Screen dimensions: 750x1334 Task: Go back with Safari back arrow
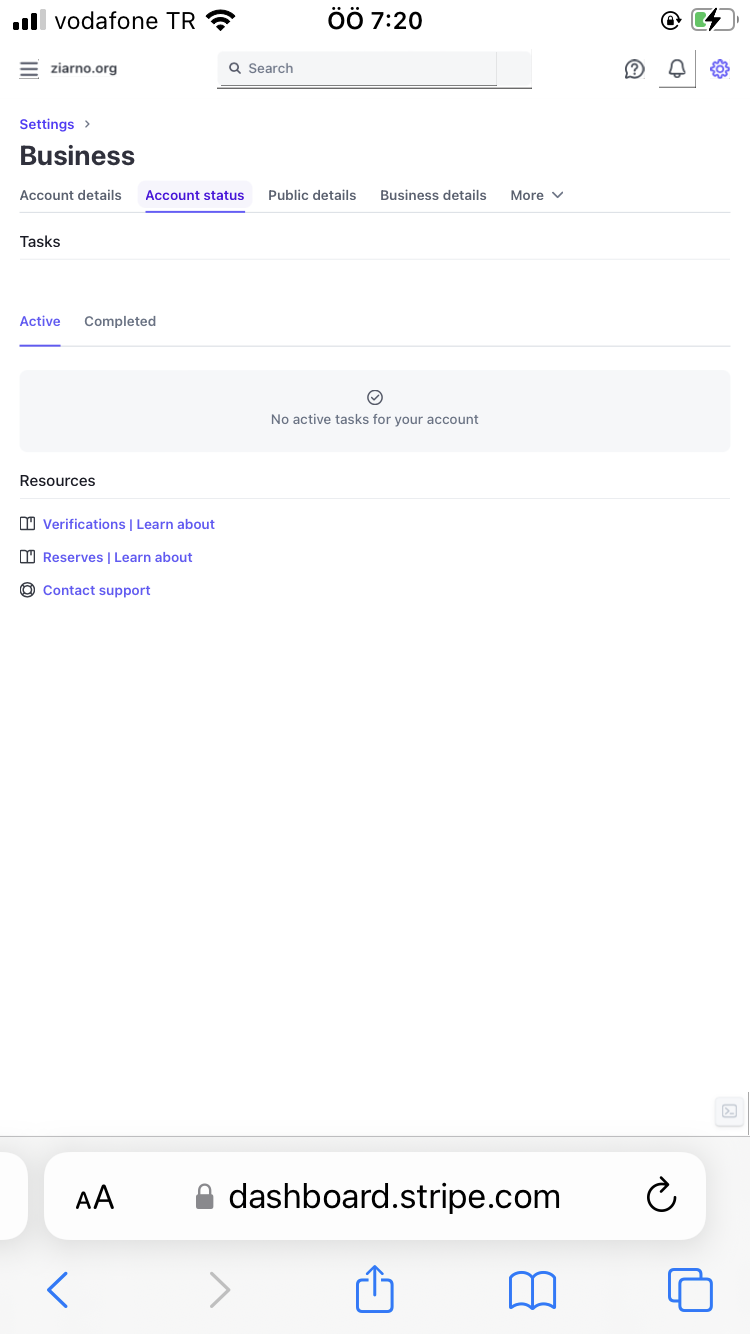pyautogui.click(x=58, y=1290)
